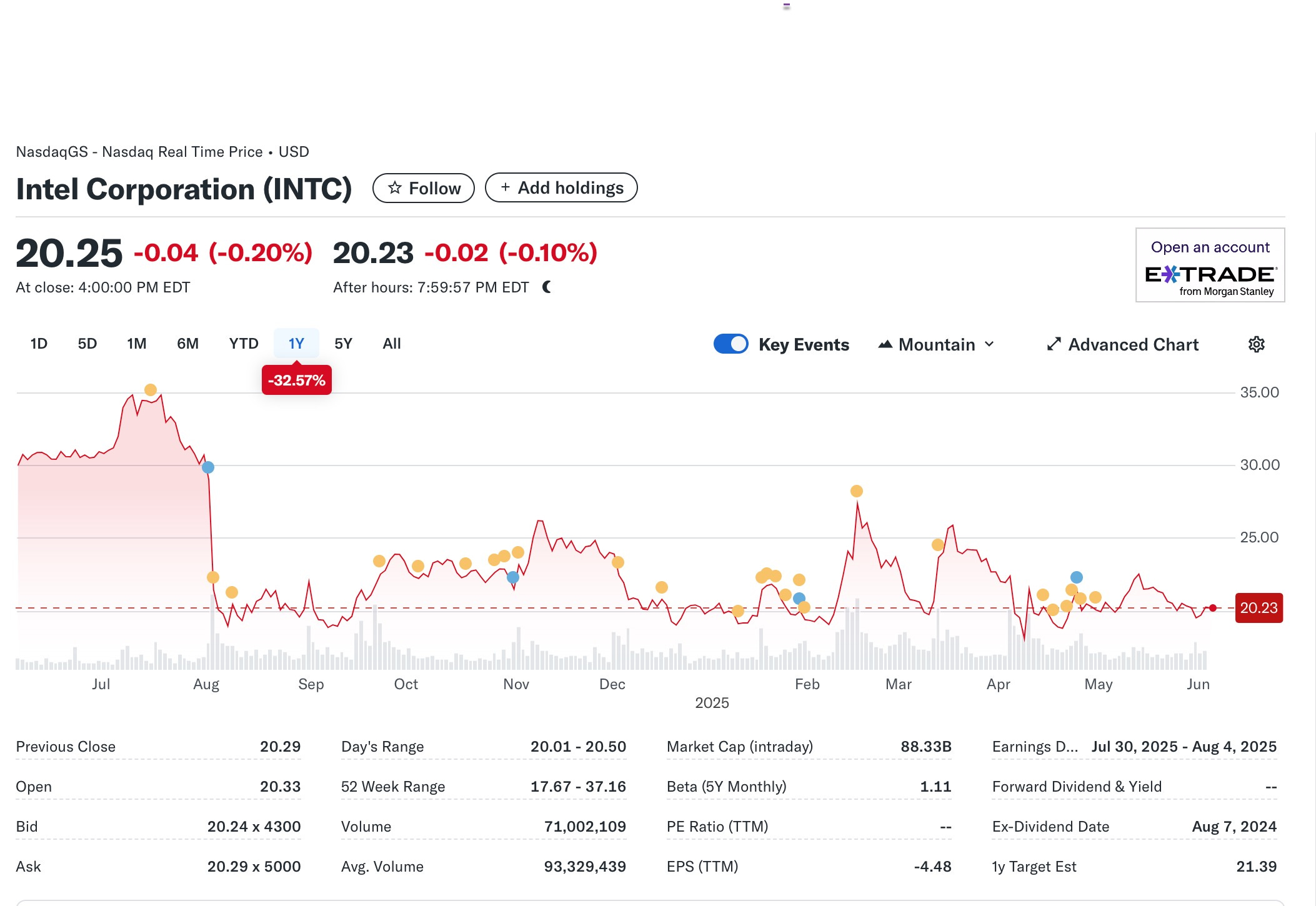Follow Intel Corporation stock
Screen dimensions: 1316x906
click(x=424, y=188)
